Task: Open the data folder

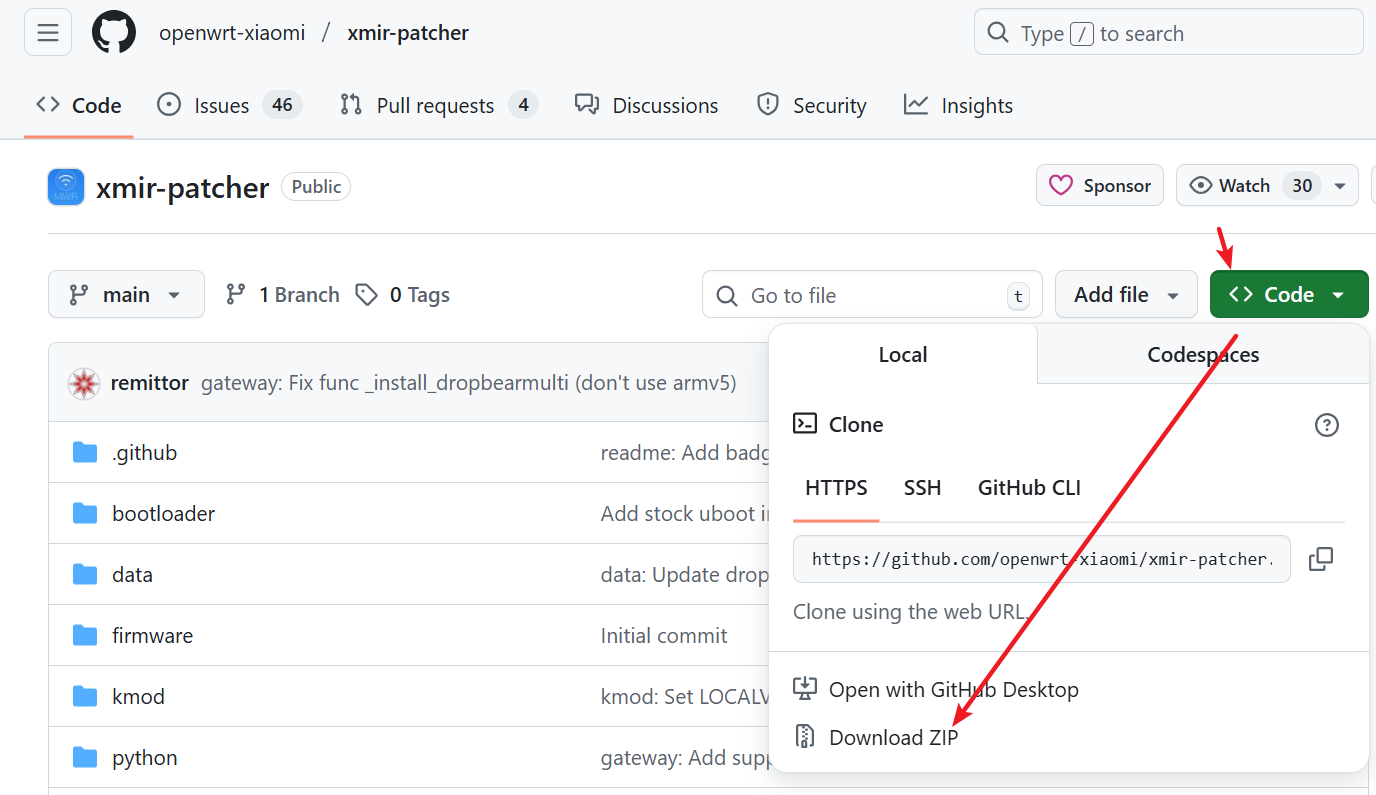Action: point(132,575)
